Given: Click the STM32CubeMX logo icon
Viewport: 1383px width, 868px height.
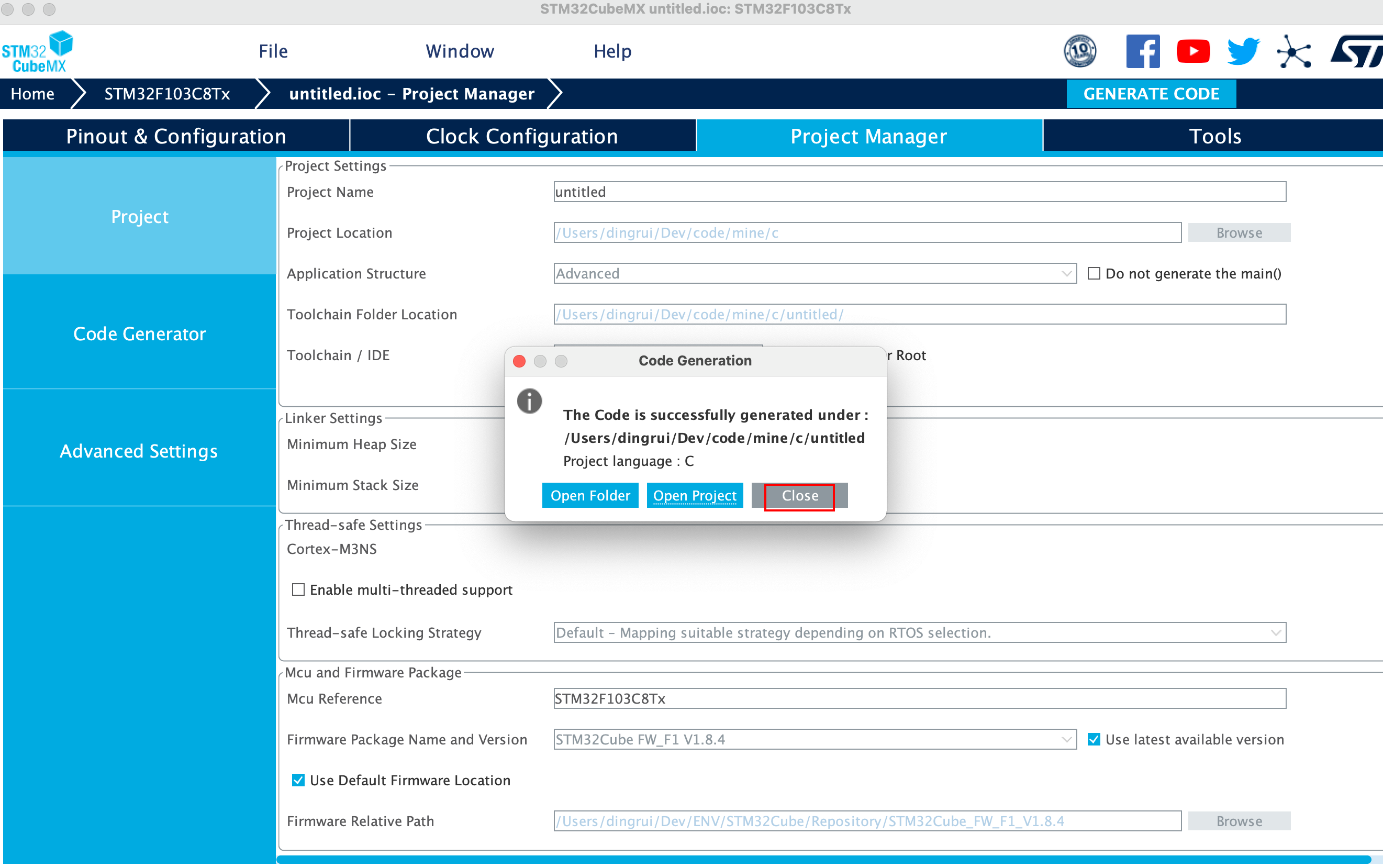Looking at the screenshot, I should tap(38, 52).
